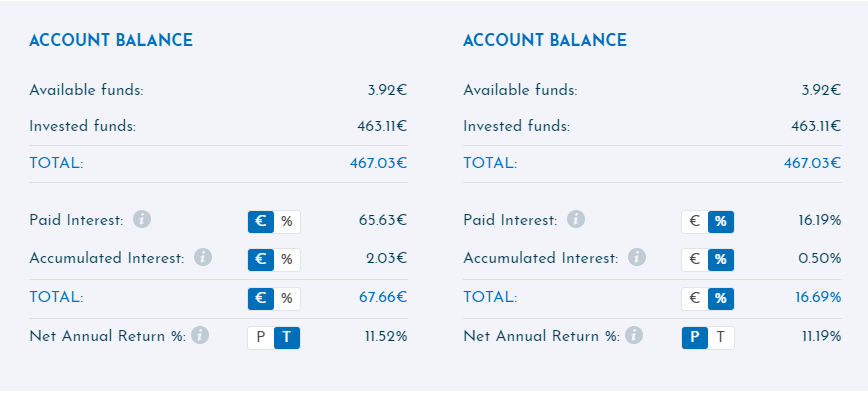
Task: Click 463.11€ invested funds in left panel
Action: tap(382, 126)
